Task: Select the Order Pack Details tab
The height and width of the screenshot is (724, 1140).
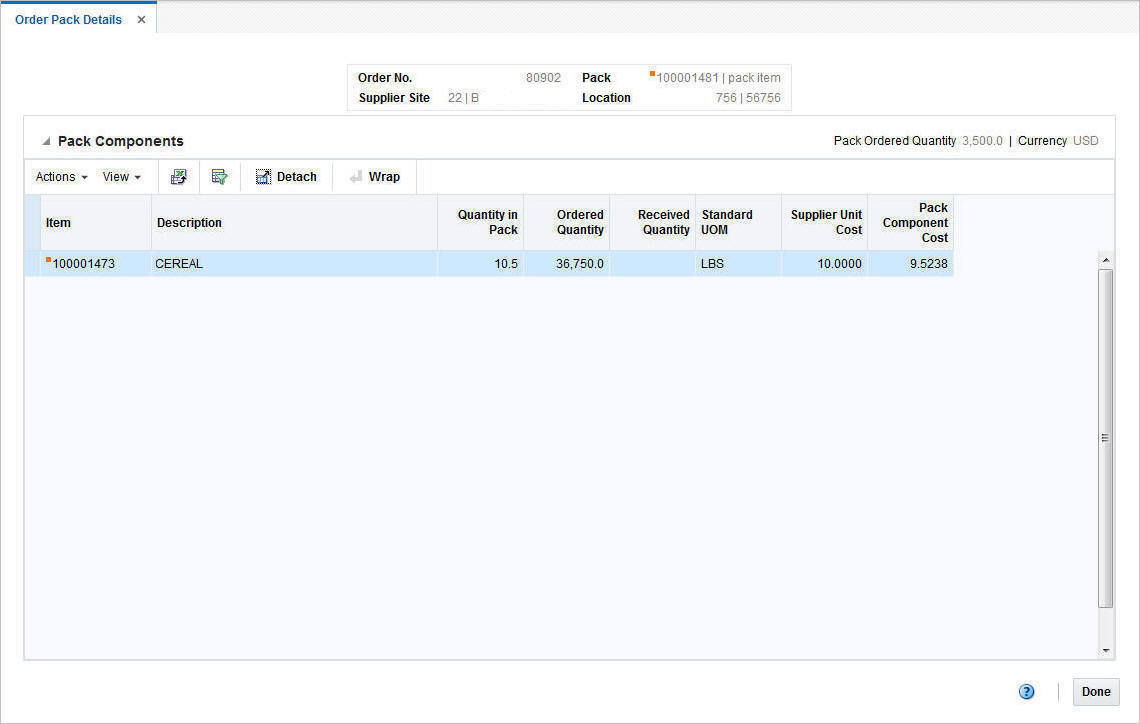Action: tap(68, 20)
